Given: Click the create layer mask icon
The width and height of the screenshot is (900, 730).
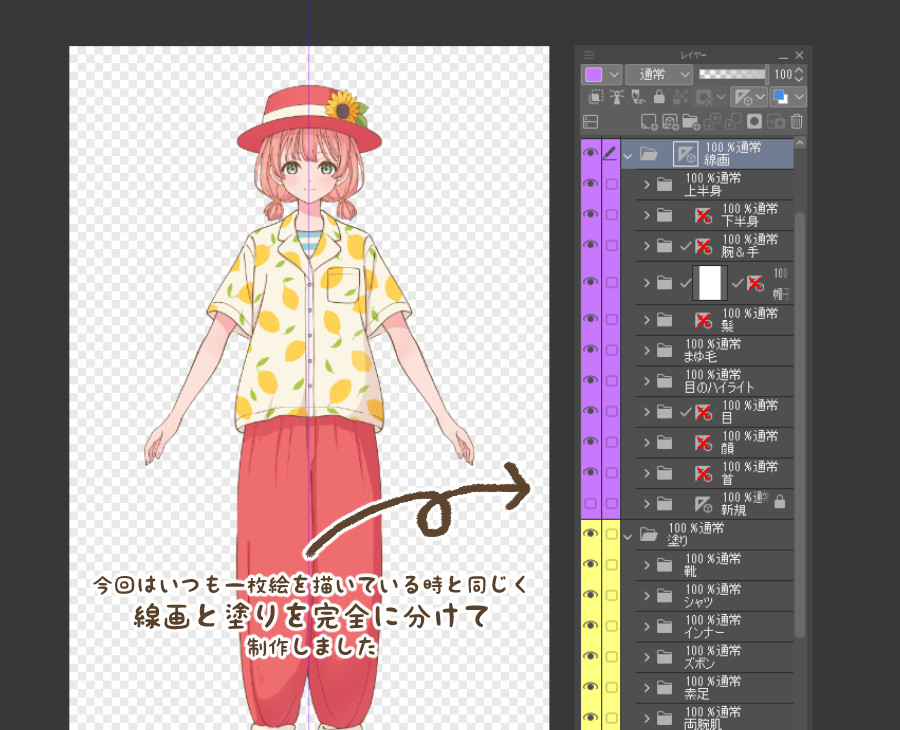Looking at the screenshot, I should tap(755, 122).
